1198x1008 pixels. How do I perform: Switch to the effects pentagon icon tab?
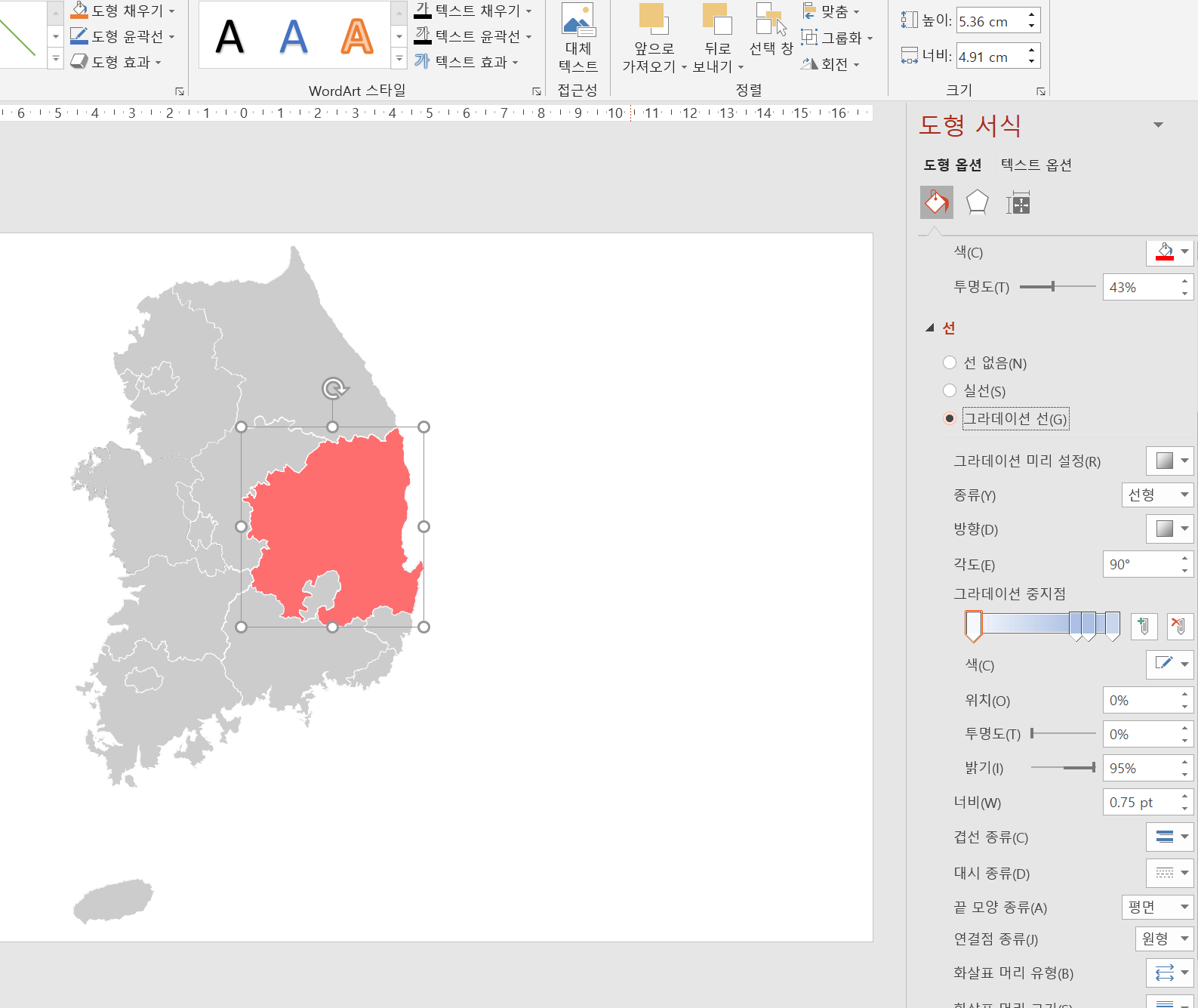point(977,202)
